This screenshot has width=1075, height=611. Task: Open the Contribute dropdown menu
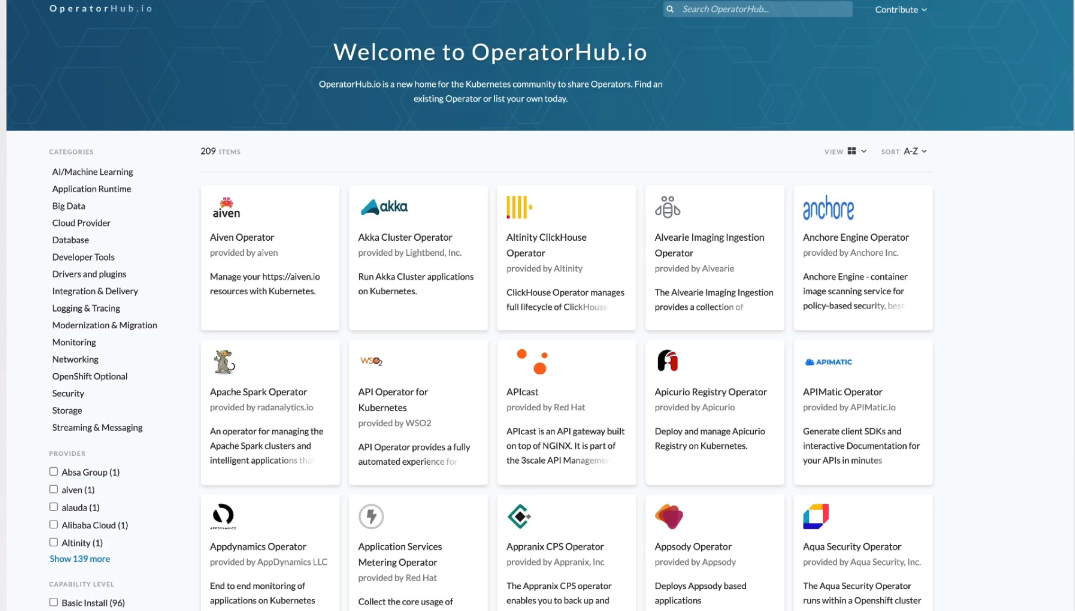(900, 10)
